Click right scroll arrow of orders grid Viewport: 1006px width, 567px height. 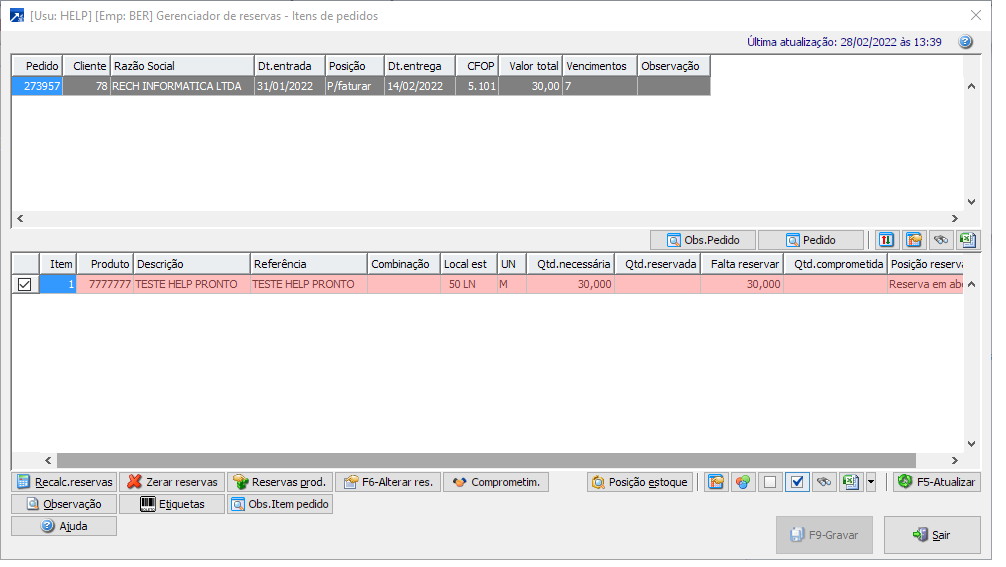[x=955, y=219]
